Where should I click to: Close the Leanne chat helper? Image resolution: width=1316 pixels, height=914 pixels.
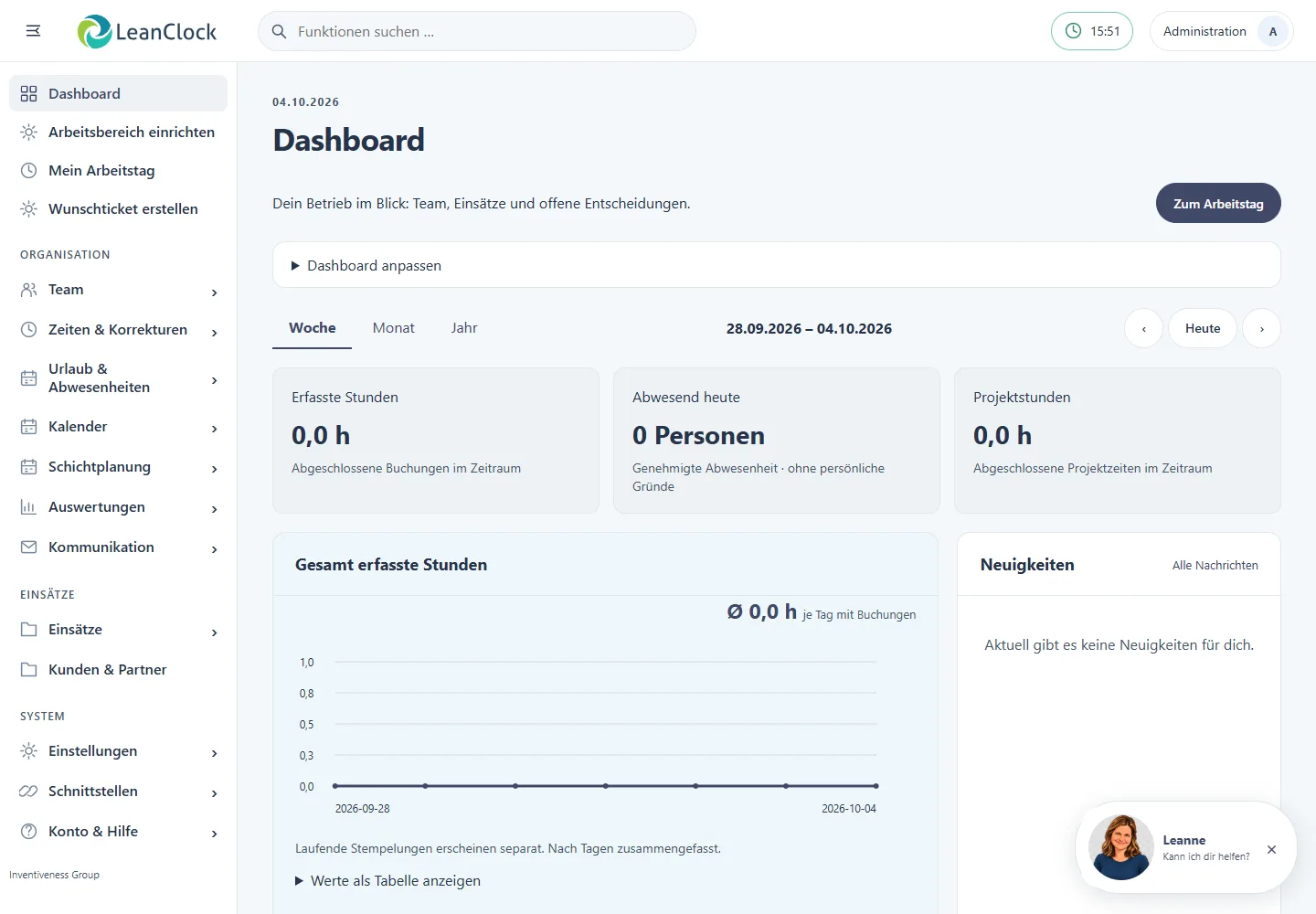click(1271, 849)
